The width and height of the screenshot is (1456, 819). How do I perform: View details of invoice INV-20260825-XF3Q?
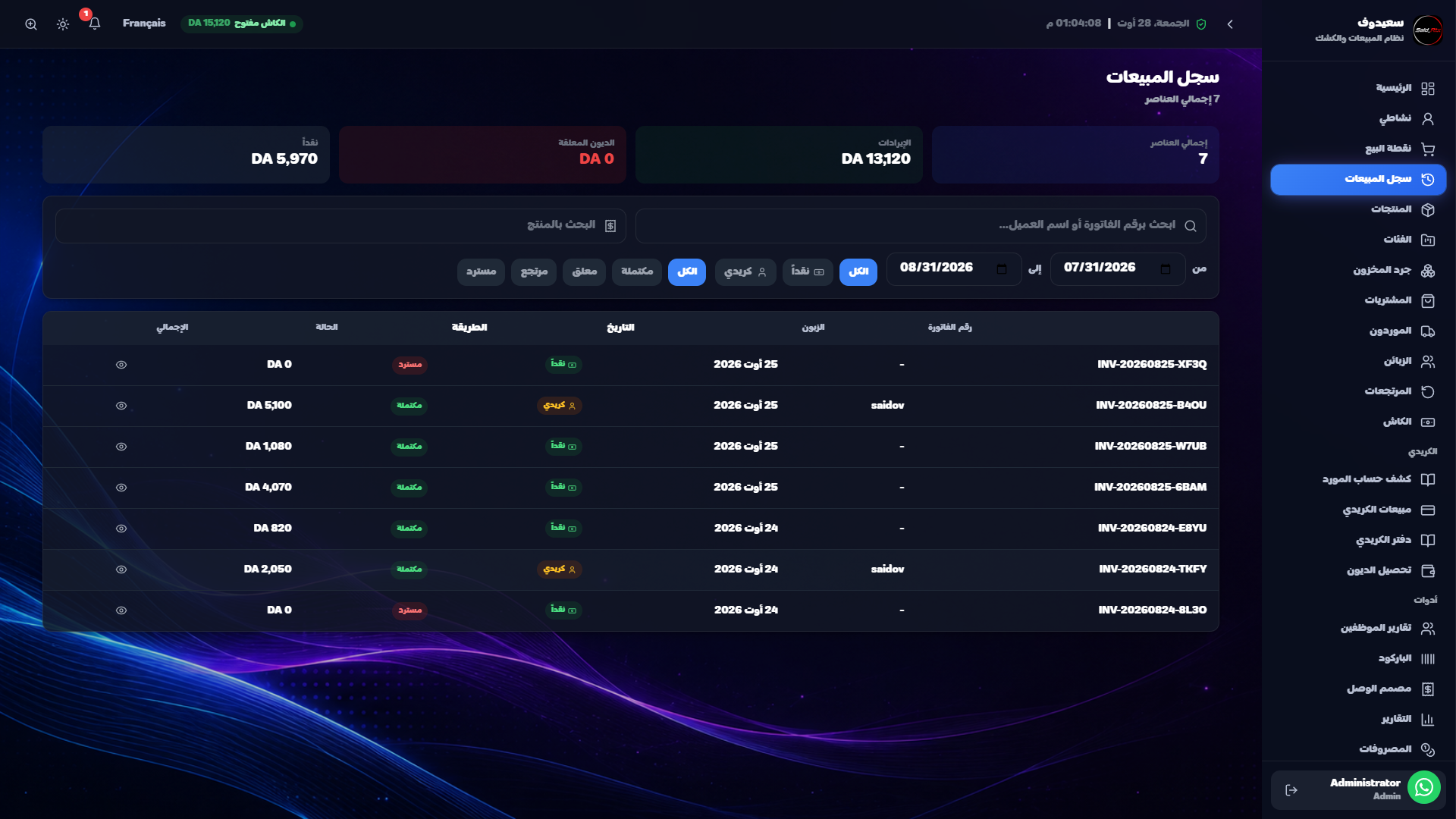(121, 365)
